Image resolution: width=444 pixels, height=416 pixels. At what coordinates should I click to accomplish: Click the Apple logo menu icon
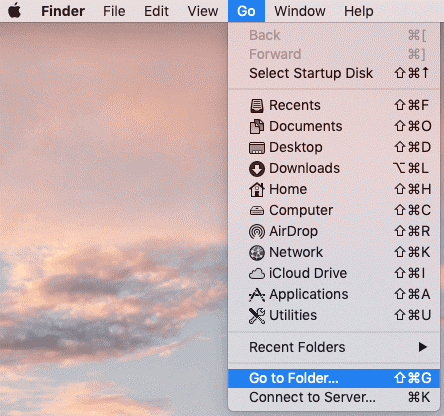click(14, 11)
